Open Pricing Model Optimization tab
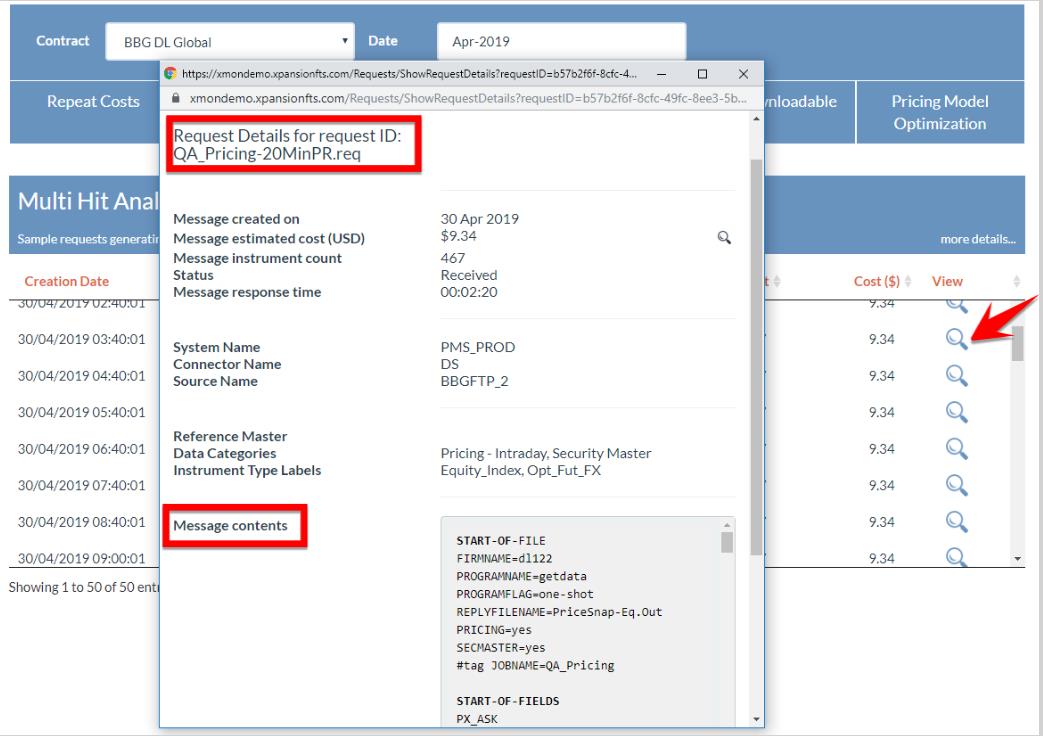 click(939, 113)
